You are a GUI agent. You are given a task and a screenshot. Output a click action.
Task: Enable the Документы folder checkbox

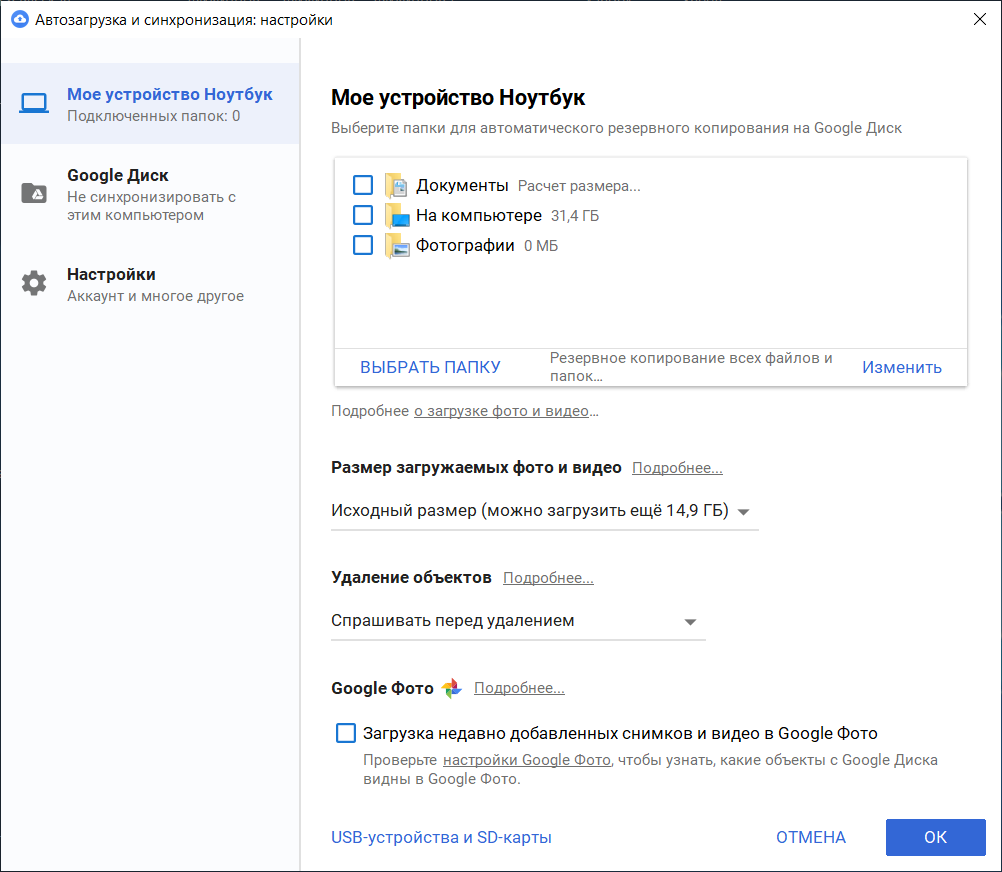pos(363,186)
